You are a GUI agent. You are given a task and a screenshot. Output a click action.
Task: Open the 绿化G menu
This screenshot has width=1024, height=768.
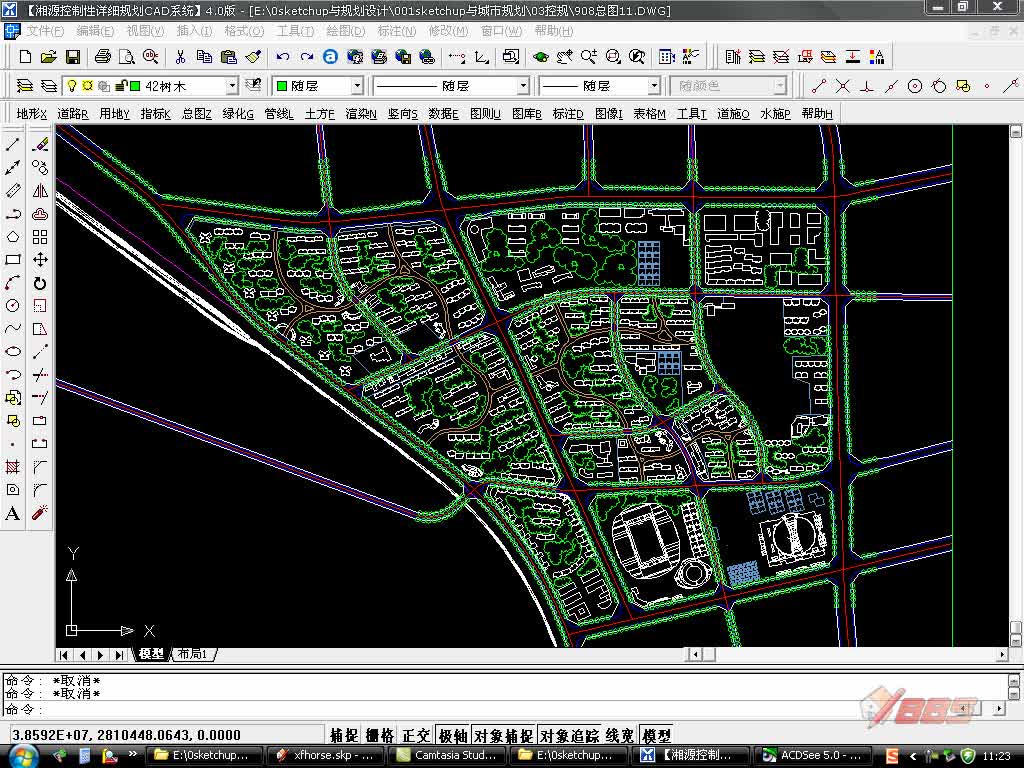[x=238, y=114]
